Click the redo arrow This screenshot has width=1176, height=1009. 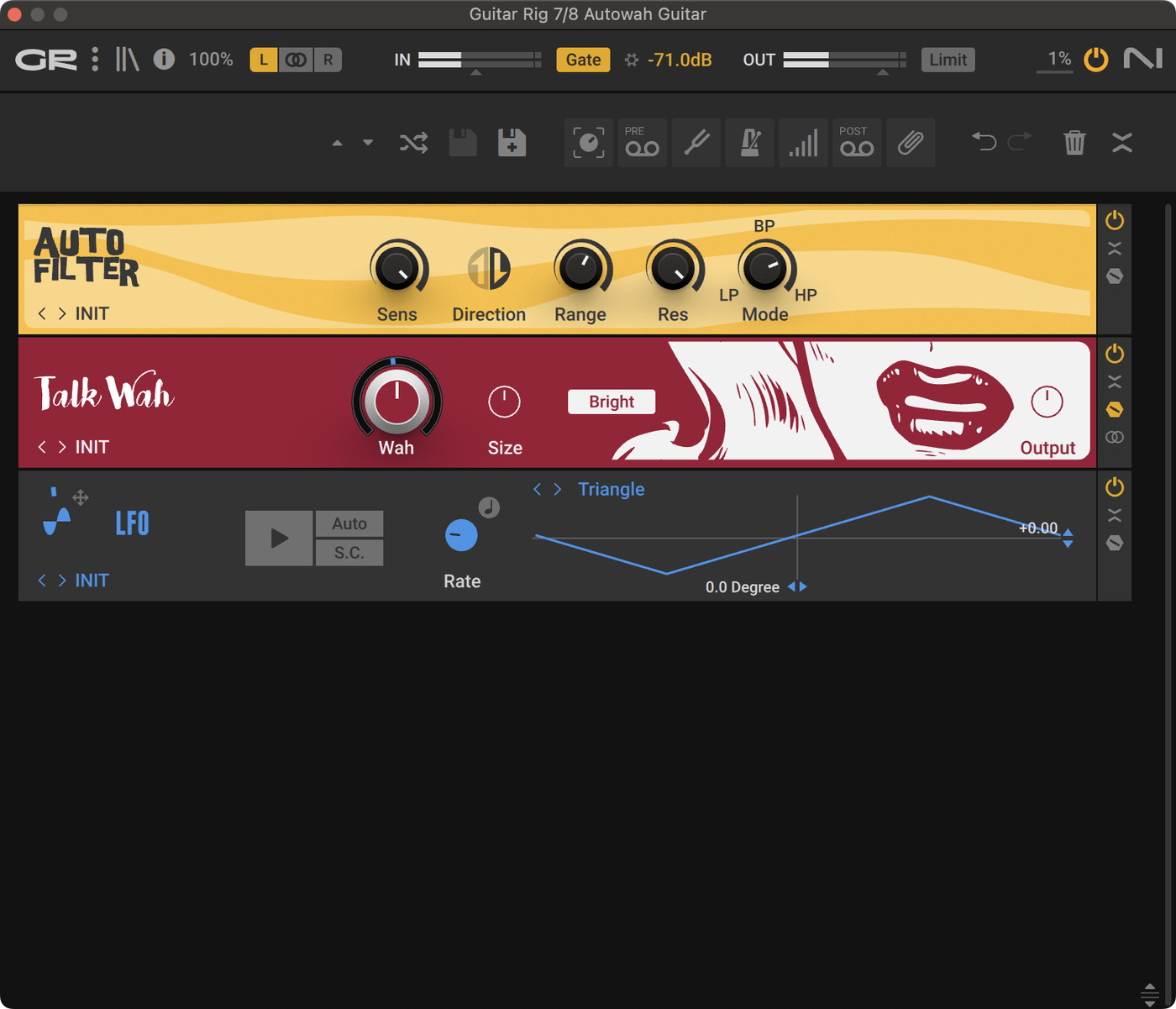coord(1020,141)
